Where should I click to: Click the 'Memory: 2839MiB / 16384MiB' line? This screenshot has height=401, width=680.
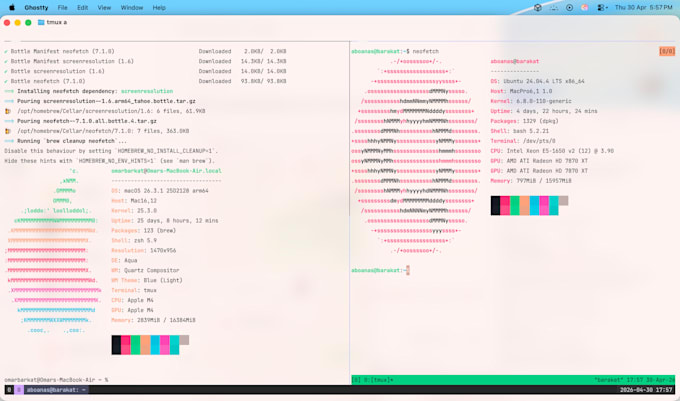tap(154, 320)
